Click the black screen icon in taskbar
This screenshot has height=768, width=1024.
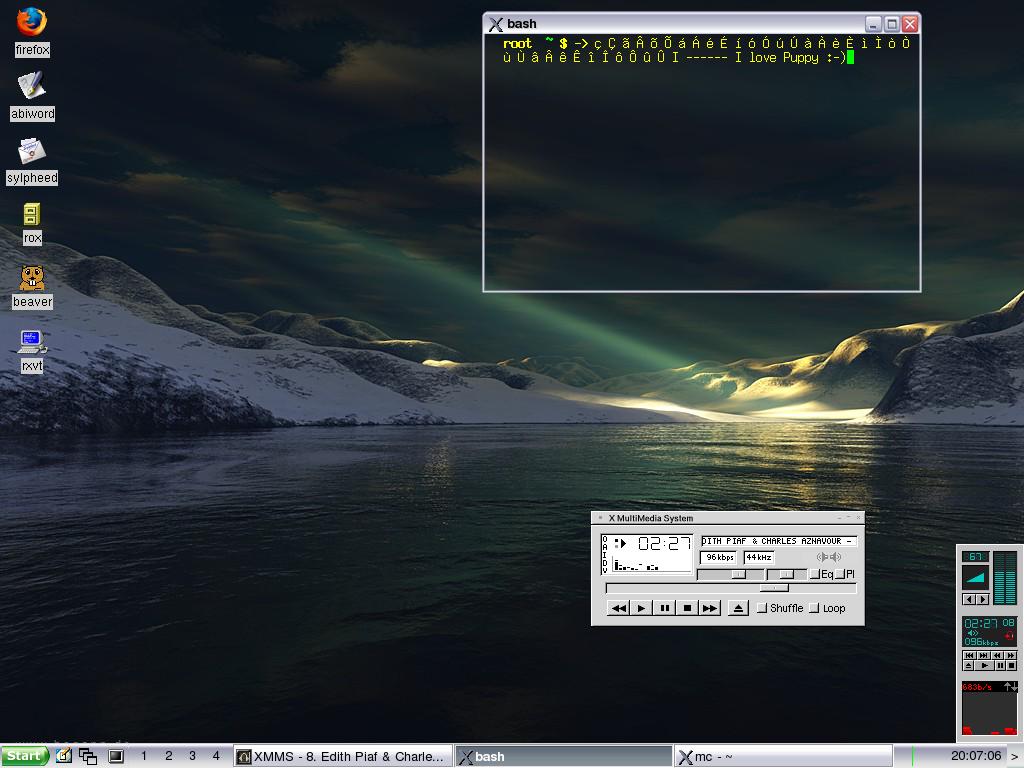click(x=116, y=756)
